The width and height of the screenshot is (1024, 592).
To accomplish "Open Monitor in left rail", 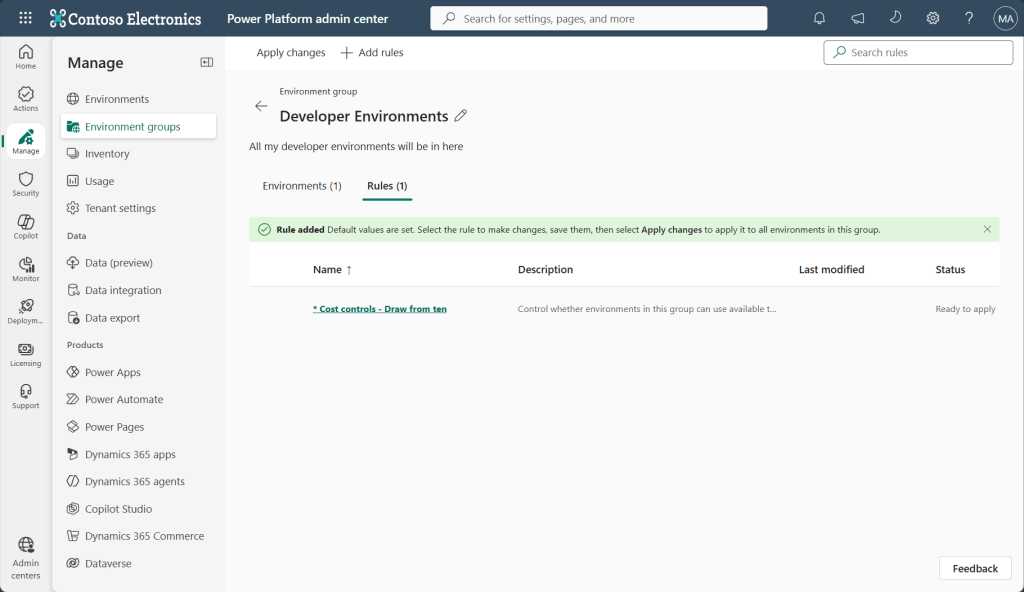I will click(25, 269).
